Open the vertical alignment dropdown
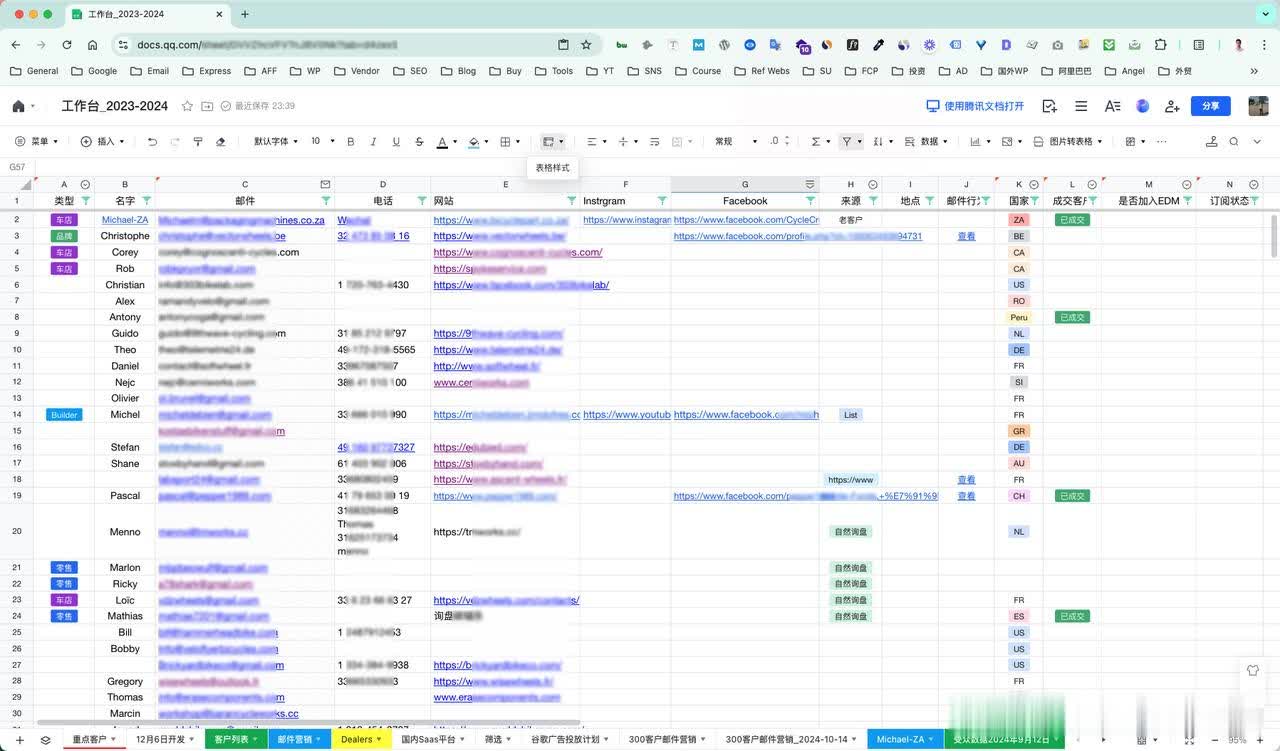1280x751 pixels. pyautogui.click(x=628, y=142)
